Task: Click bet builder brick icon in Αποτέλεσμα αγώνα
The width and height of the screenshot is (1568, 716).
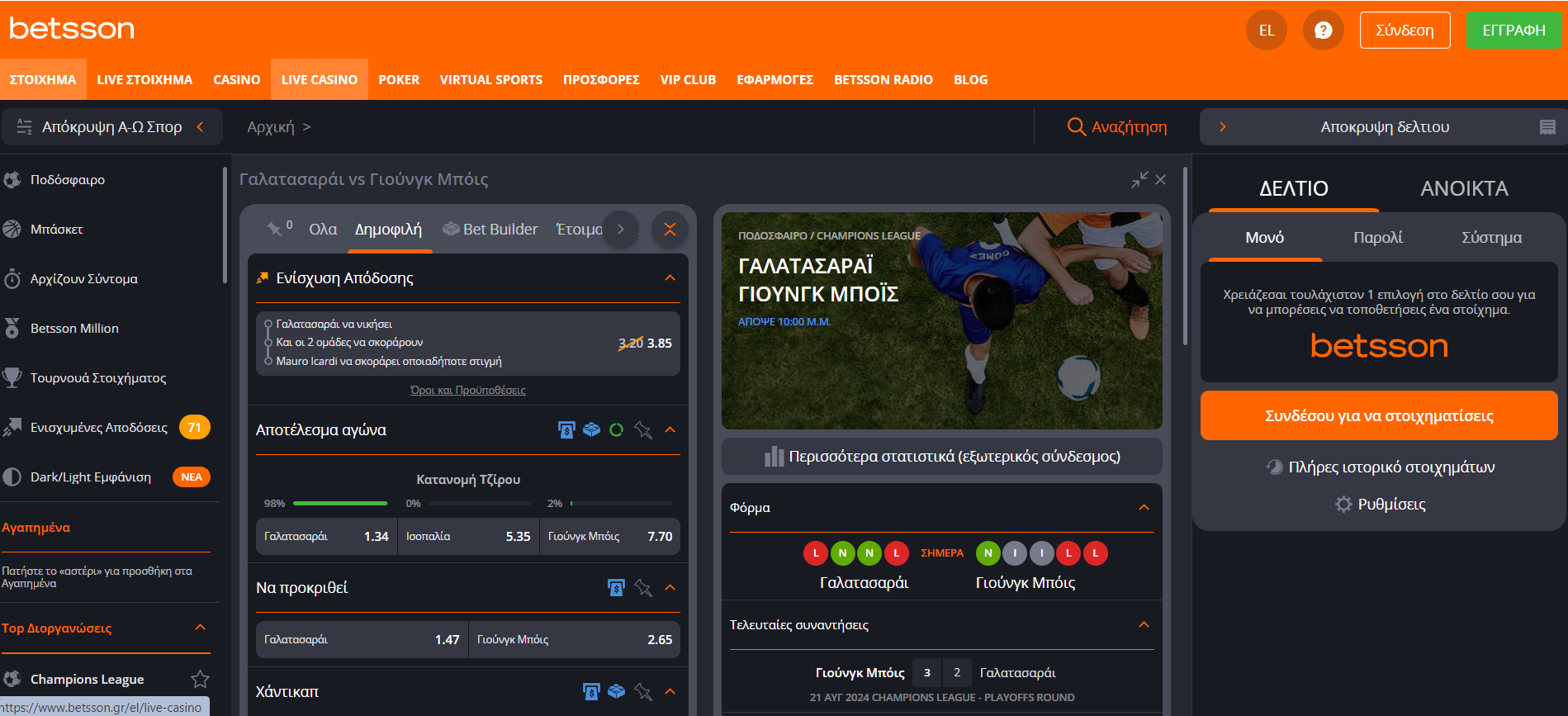Action: click(591, 429)
